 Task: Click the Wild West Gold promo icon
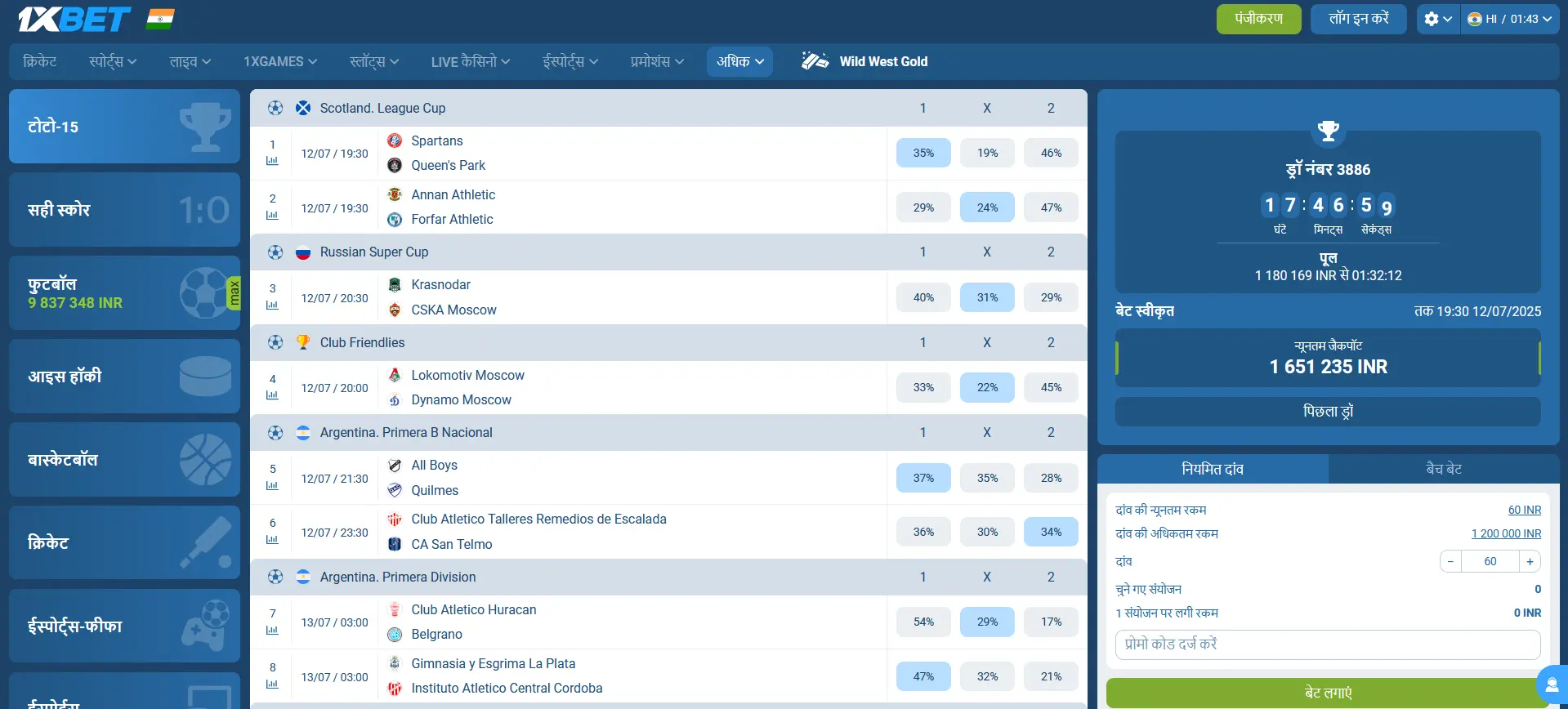click(815, 61)
